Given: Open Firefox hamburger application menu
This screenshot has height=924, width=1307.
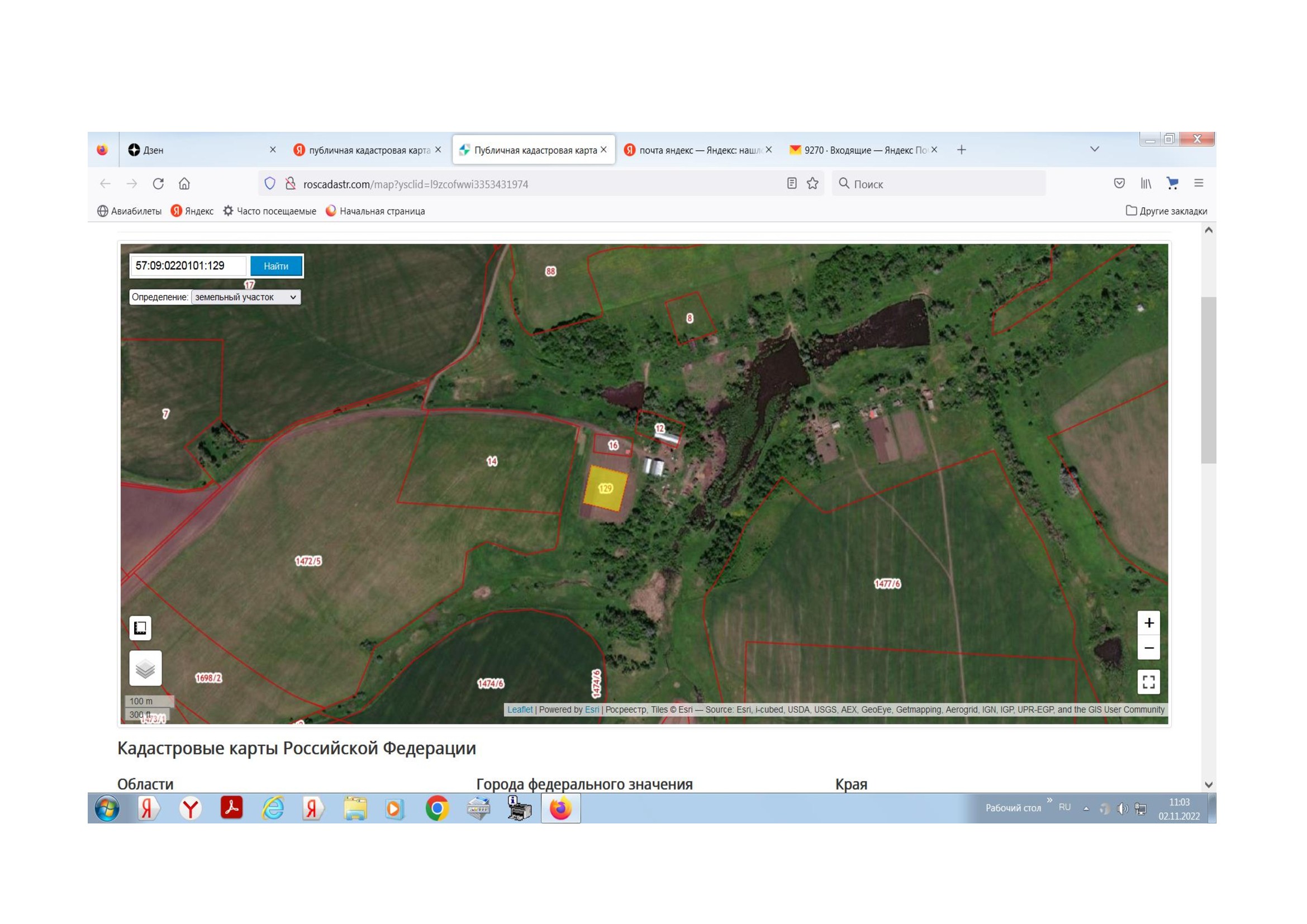Looking at the screenshot, I should [1198, 183].
